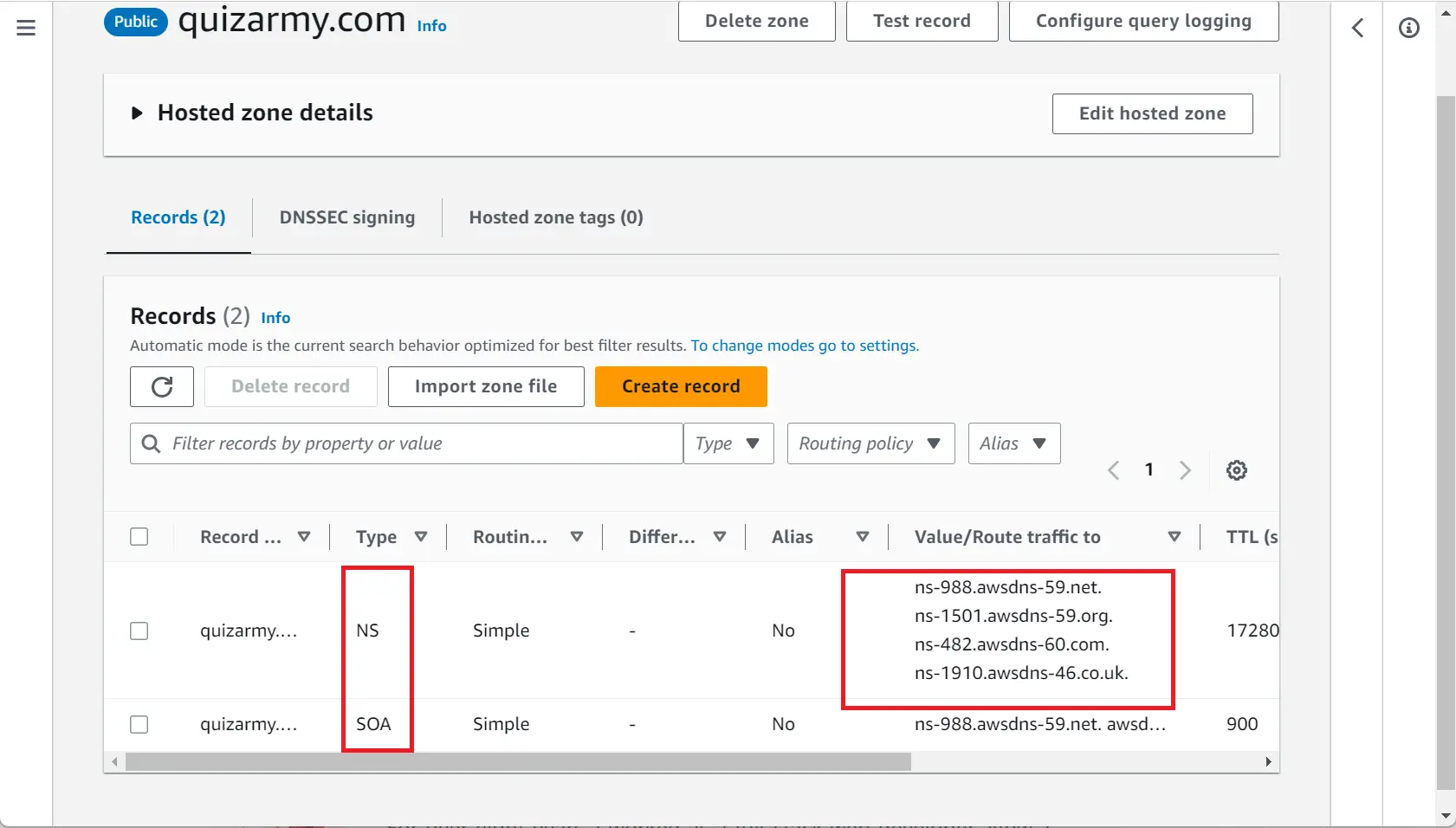Open the Alias filter dropdown
Screen dimensions: 1456x828
pos(1014,443)
